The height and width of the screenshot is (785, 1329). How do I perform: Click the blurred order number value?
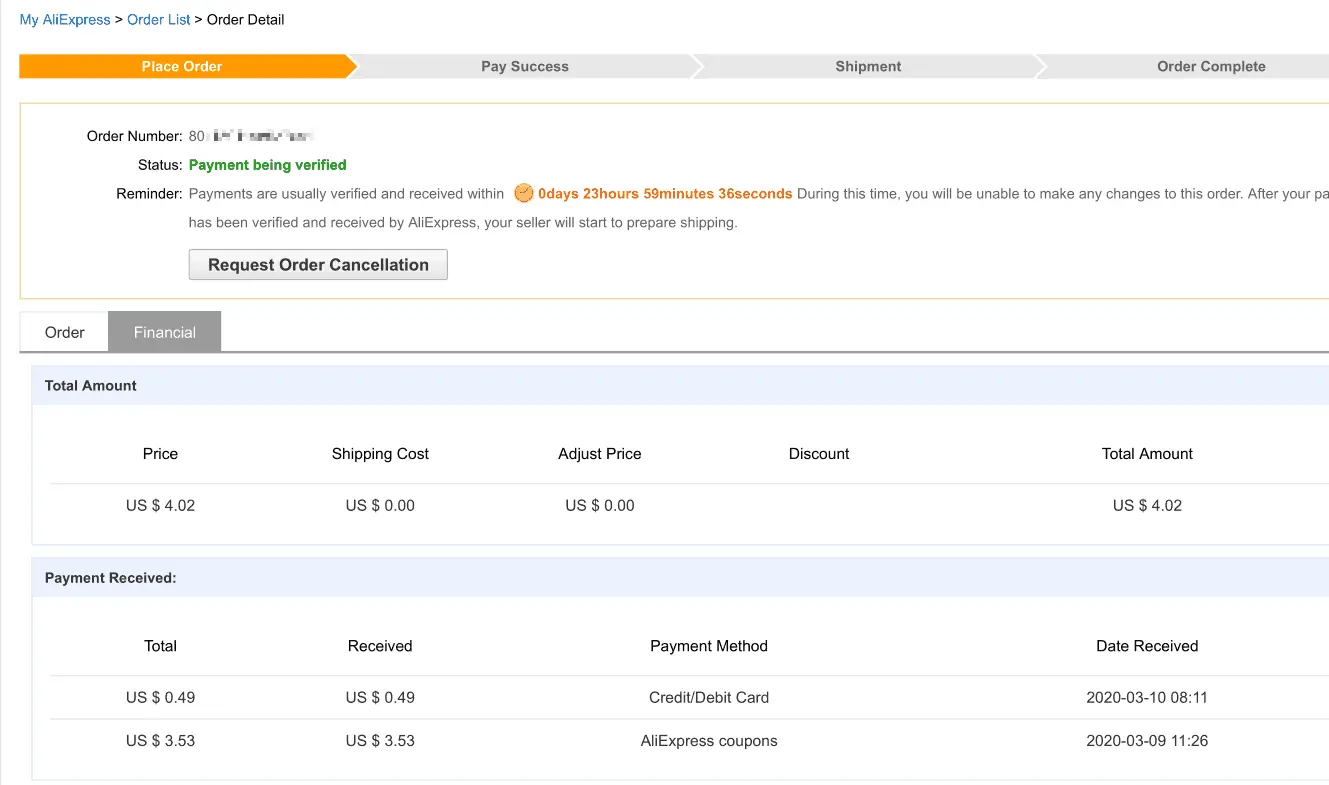tap(252, 136)
